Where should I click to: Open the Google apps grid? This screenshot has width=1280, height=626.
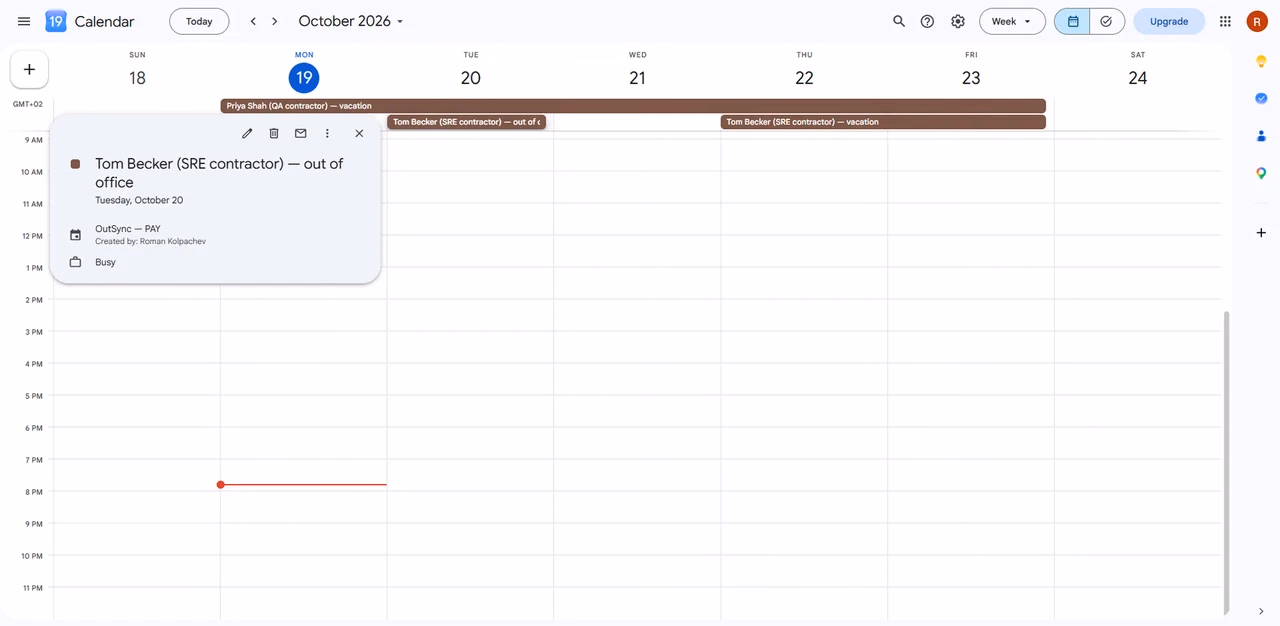point(1225,21)
